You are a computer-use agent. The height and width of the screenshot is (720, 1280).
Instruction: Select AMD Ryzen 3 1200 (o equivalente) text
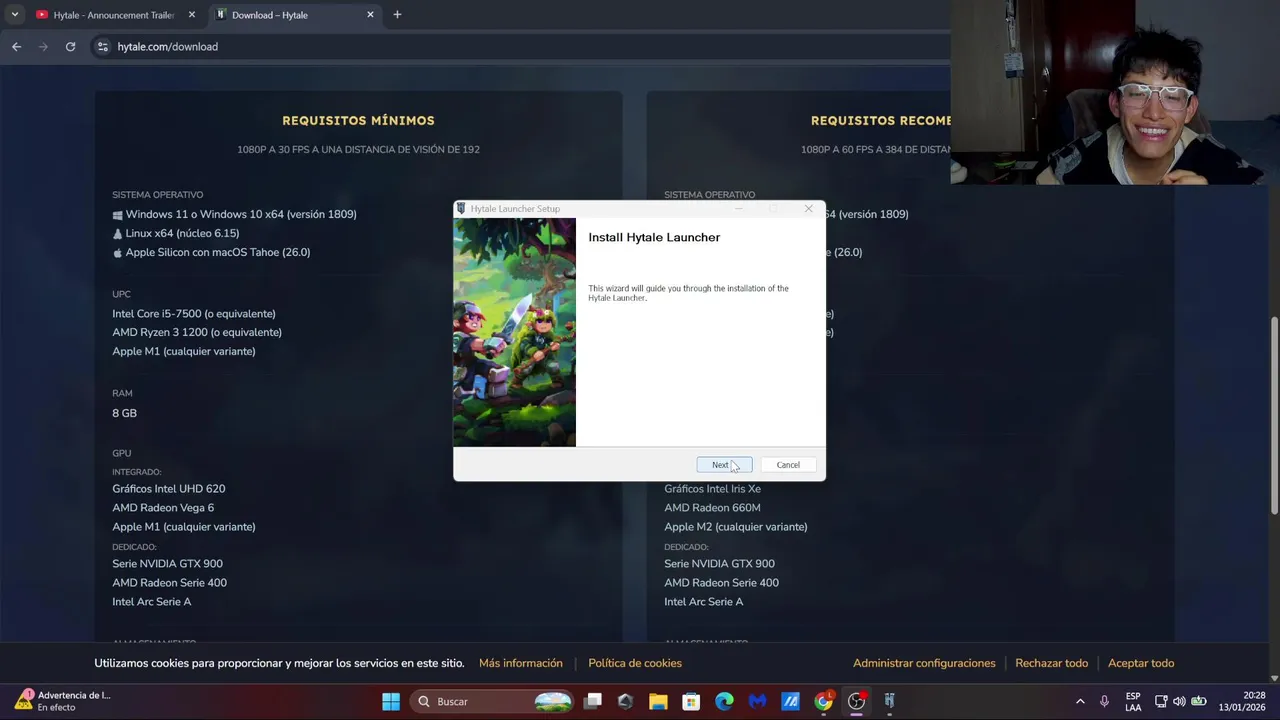pos(197,332)
